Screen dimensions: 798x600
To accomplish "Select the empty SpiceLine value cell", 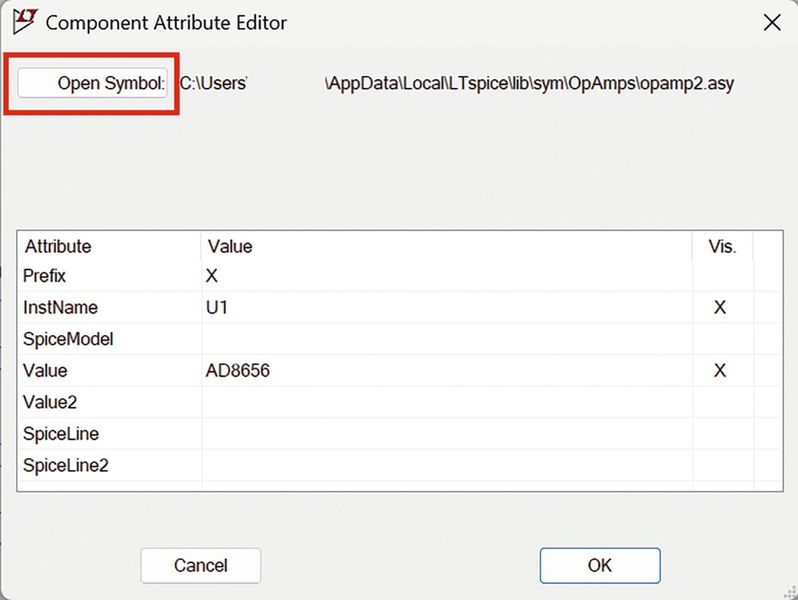I will (447, 434).
